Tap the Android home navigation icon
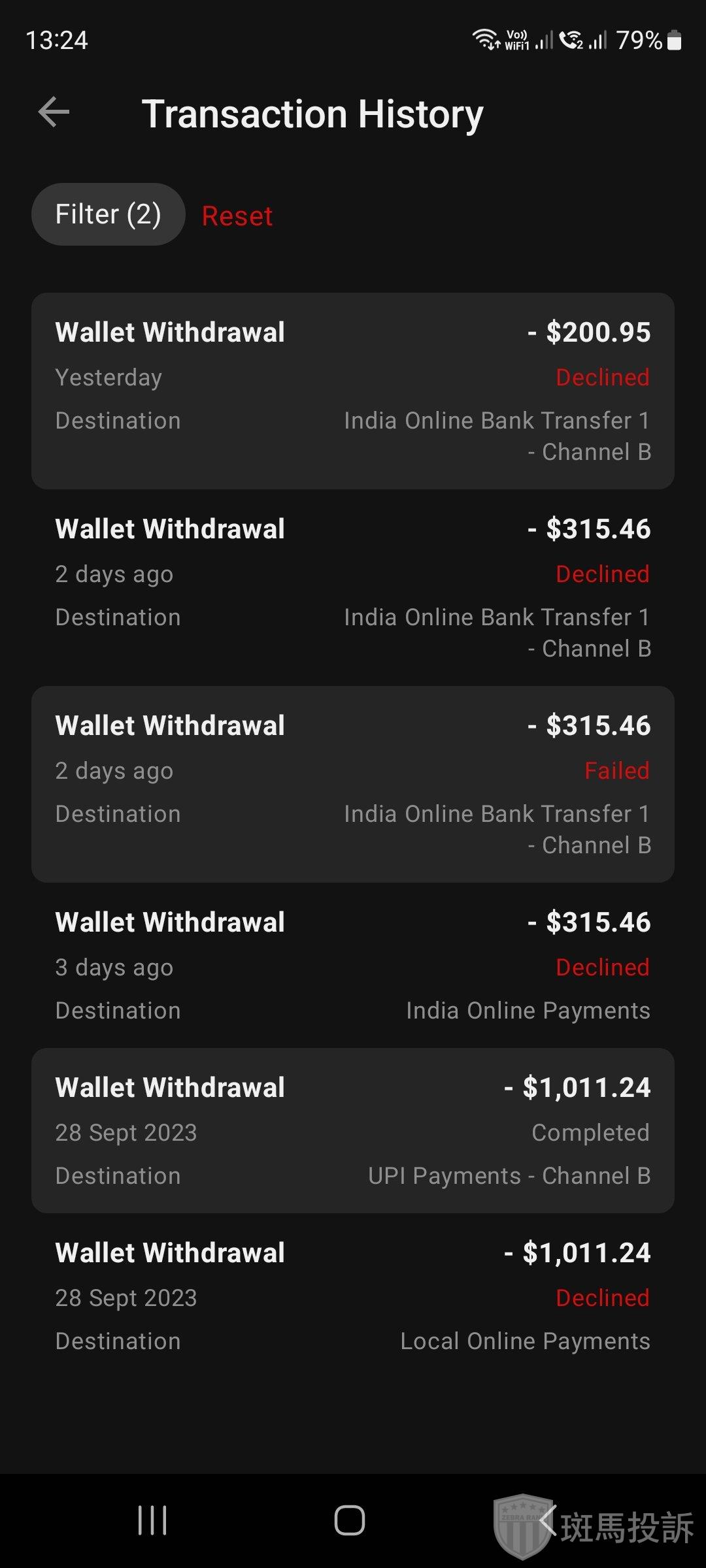Image resolution: width=706 pixels, height=1568 pixels. click(349, 1520)
